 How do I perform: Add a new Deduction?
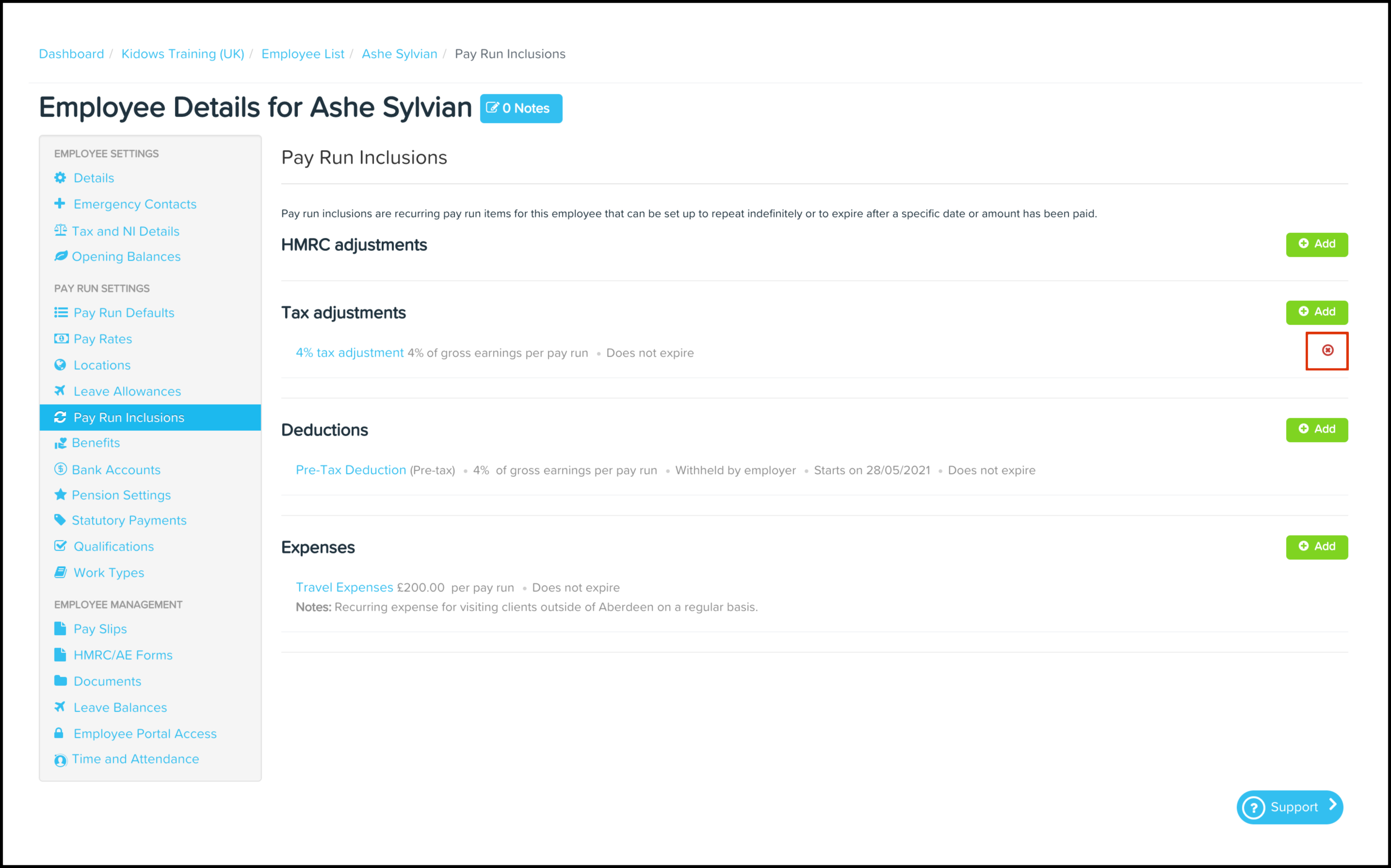1316,430
